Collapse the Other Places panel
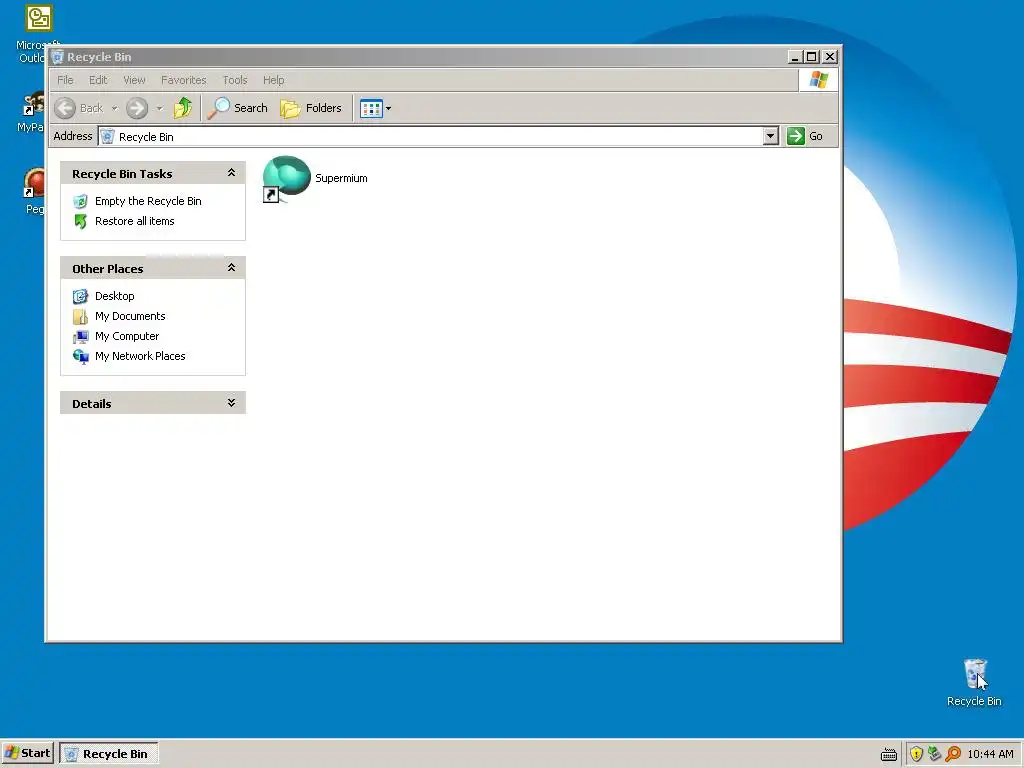Viewport: 1024px width, 768px height. (231, 268)
